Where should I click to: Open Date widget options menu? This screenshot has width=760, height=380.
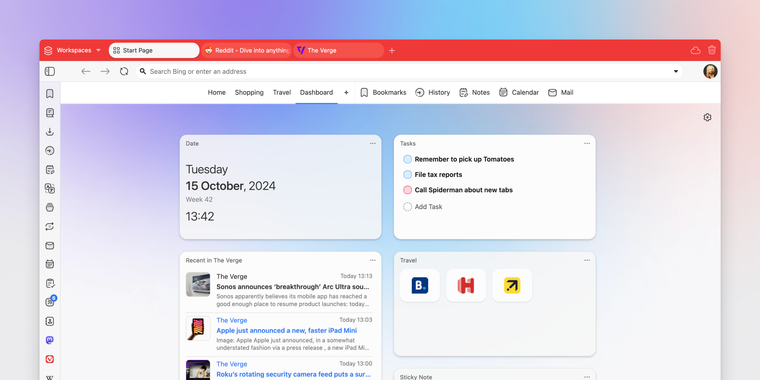coord(373,143)
